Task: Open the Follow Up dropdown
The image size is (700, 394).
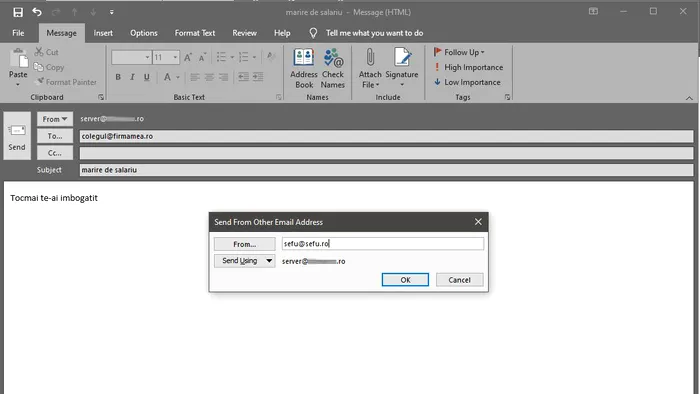Action: [459, 52]
